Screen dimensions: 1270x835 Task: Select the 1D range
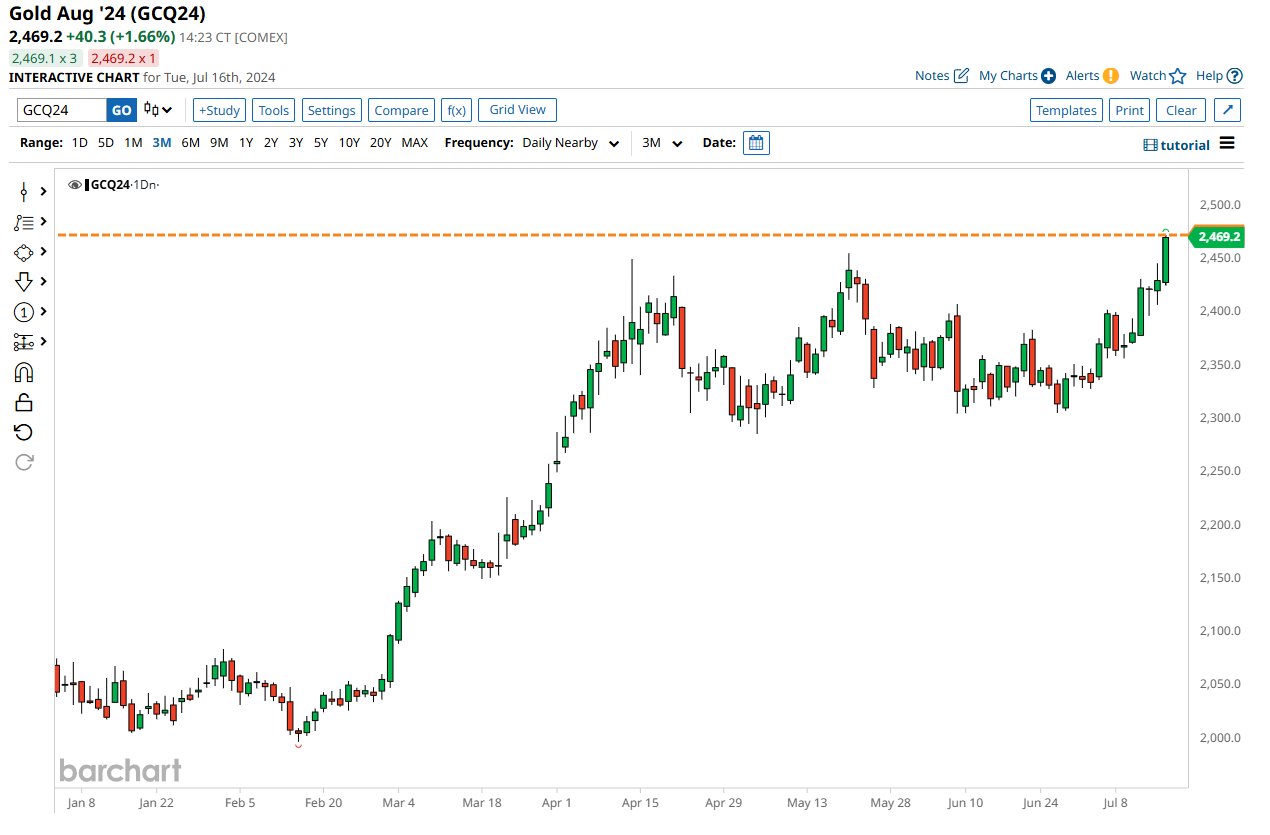80,143
